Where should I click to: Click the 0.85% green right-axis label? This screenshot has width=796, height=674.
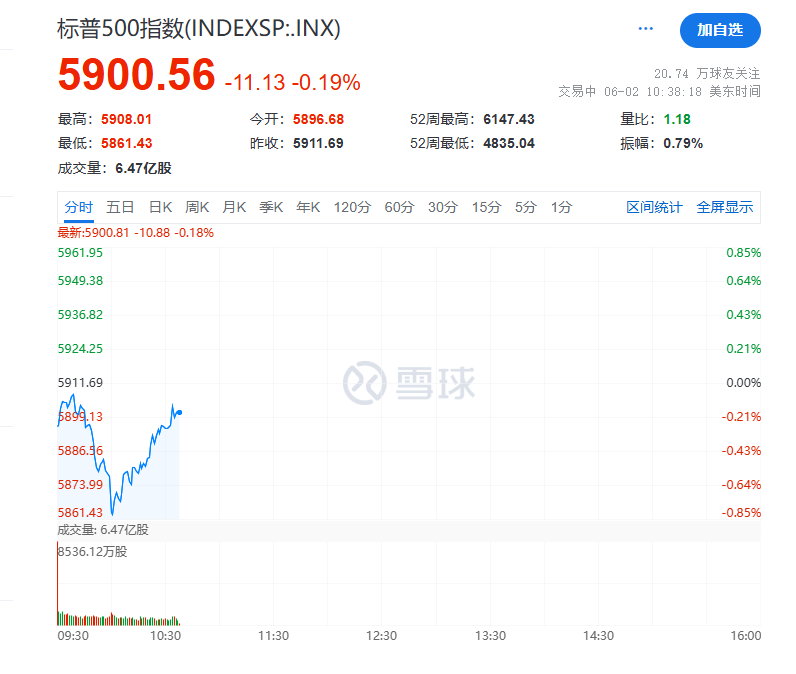point(743,253)
